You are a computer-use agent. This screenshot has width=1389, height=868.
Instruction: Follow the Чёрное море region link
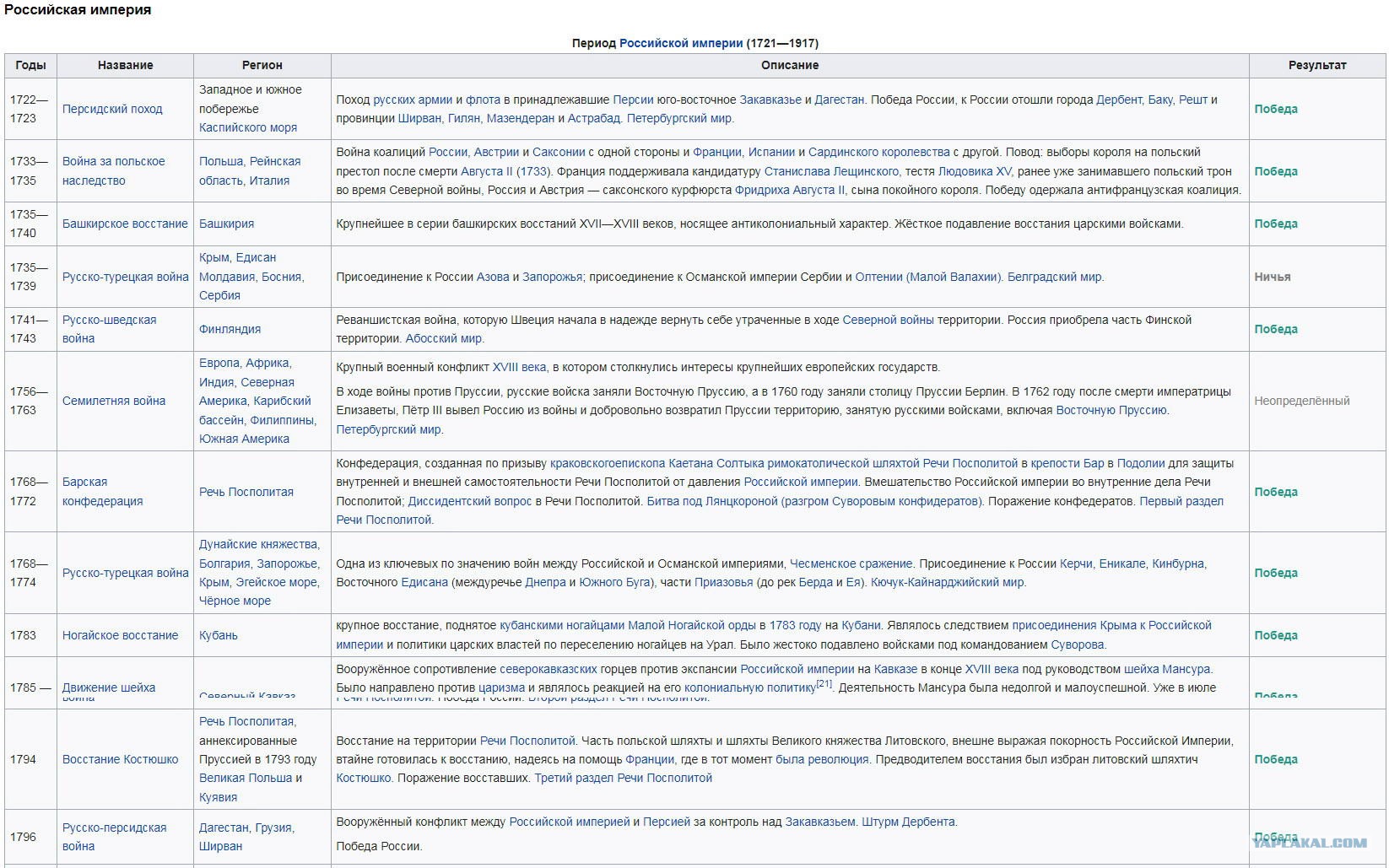235,601
